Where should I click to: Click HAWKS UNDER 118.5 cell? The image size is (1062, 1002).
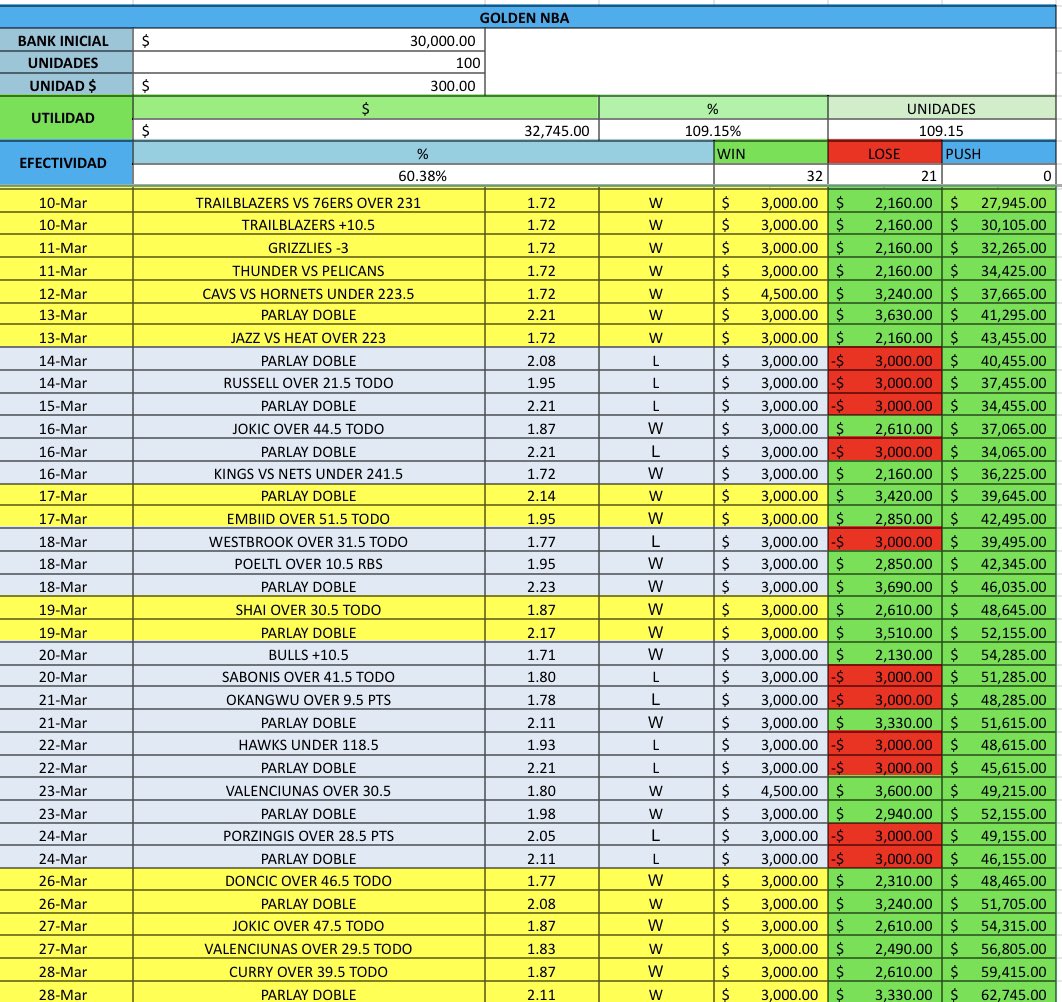[x=309, y=745]
